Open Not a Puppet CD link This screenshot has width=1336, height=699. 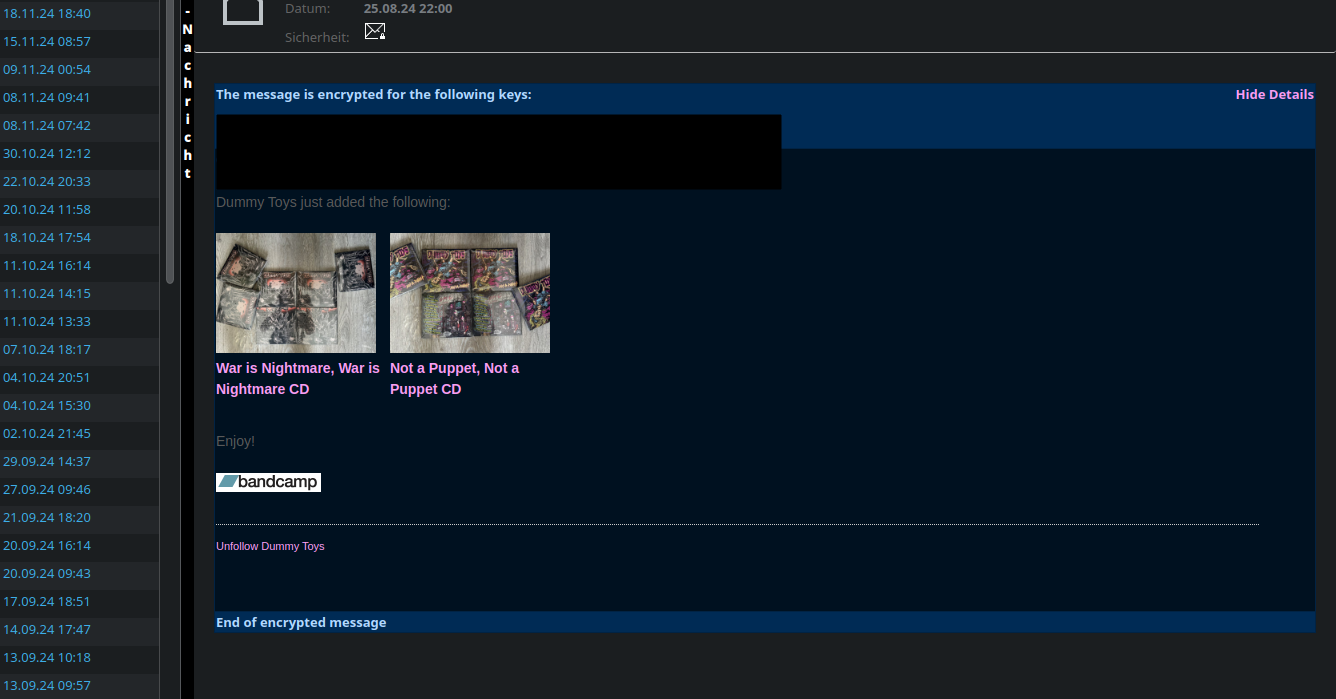[455, 378]
